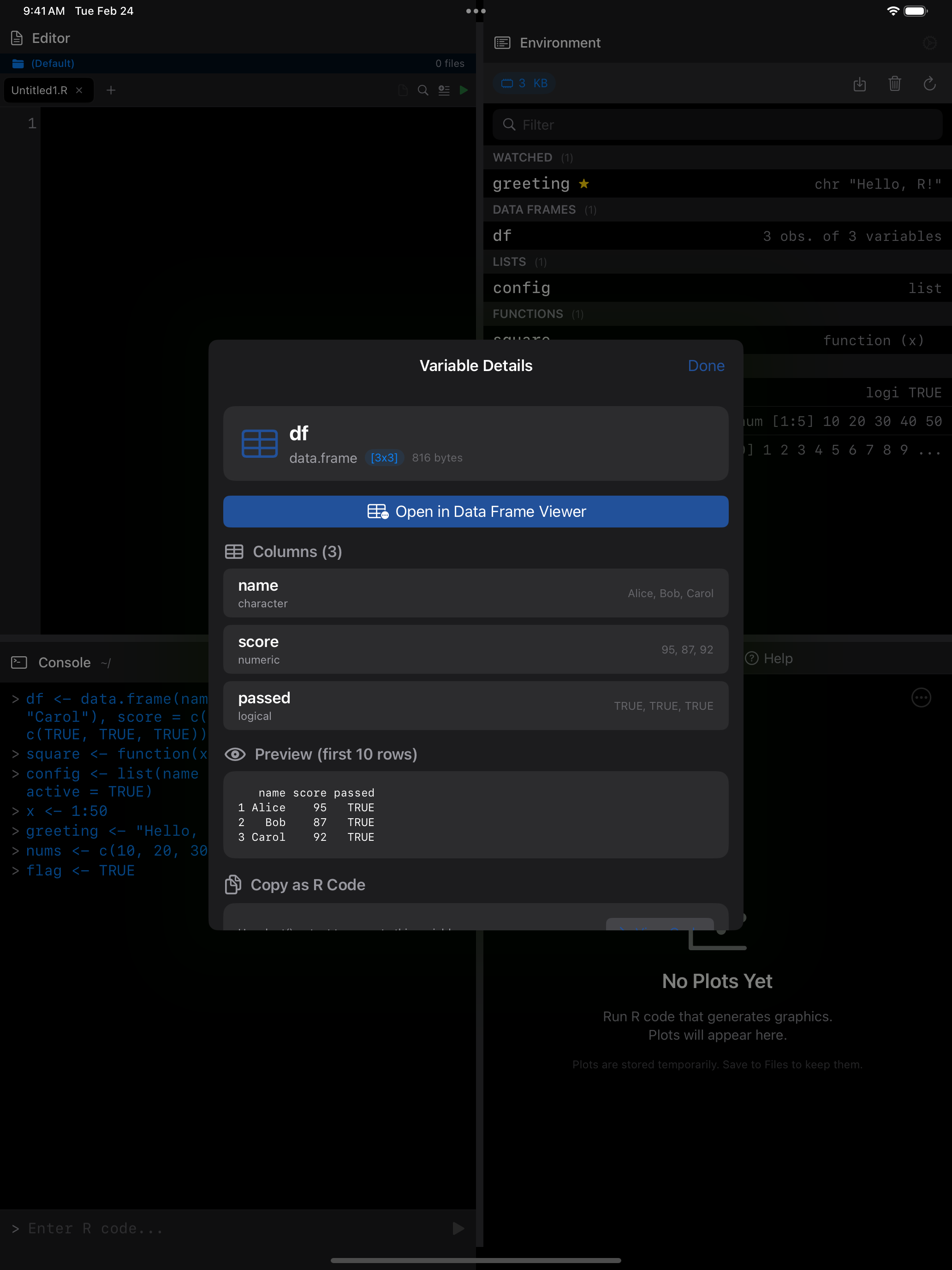Refresh the Environment panel
The width and height of the screenshot is (952, 1270).
tap(929, 84)
